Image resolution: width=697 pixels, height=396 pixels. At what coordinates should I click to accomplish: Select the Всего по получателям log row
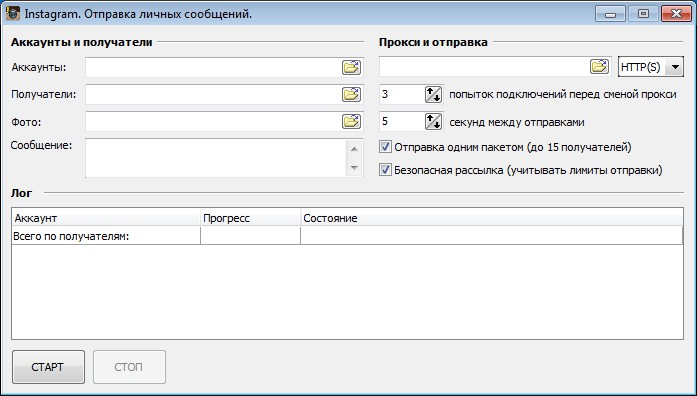(347, 236)
